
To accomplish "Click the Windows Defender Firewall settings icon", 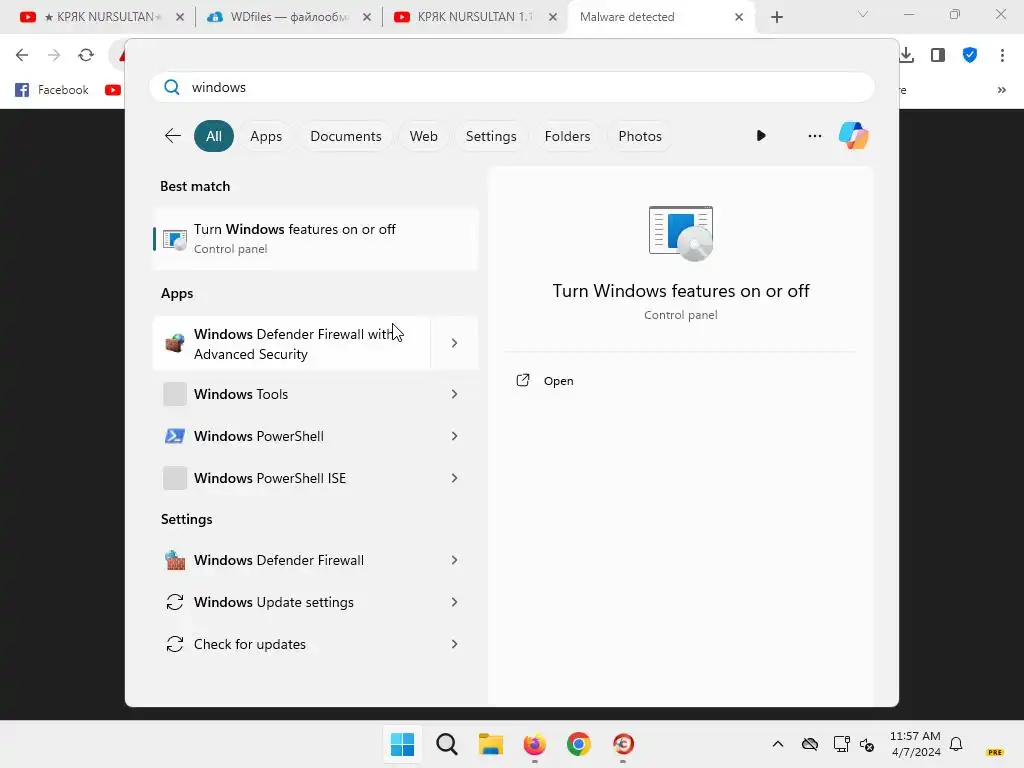I will click(x=175, y=560).
